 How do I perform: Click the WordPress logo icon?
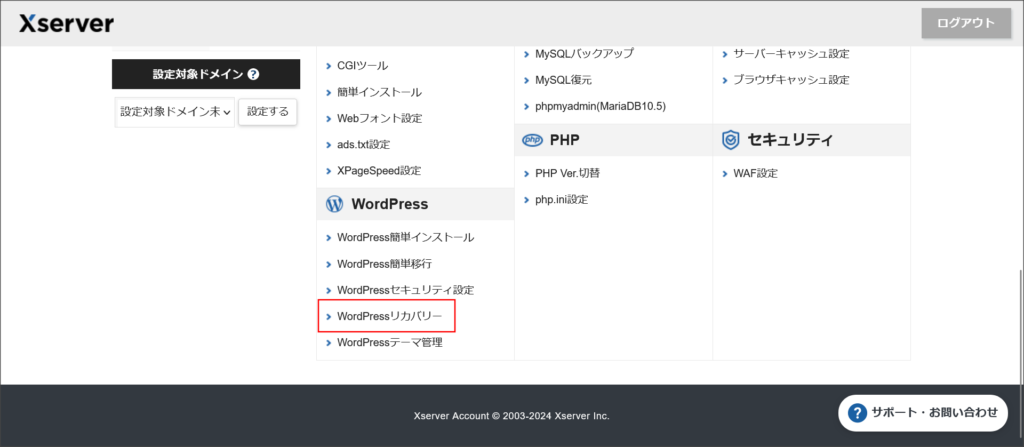334,205
